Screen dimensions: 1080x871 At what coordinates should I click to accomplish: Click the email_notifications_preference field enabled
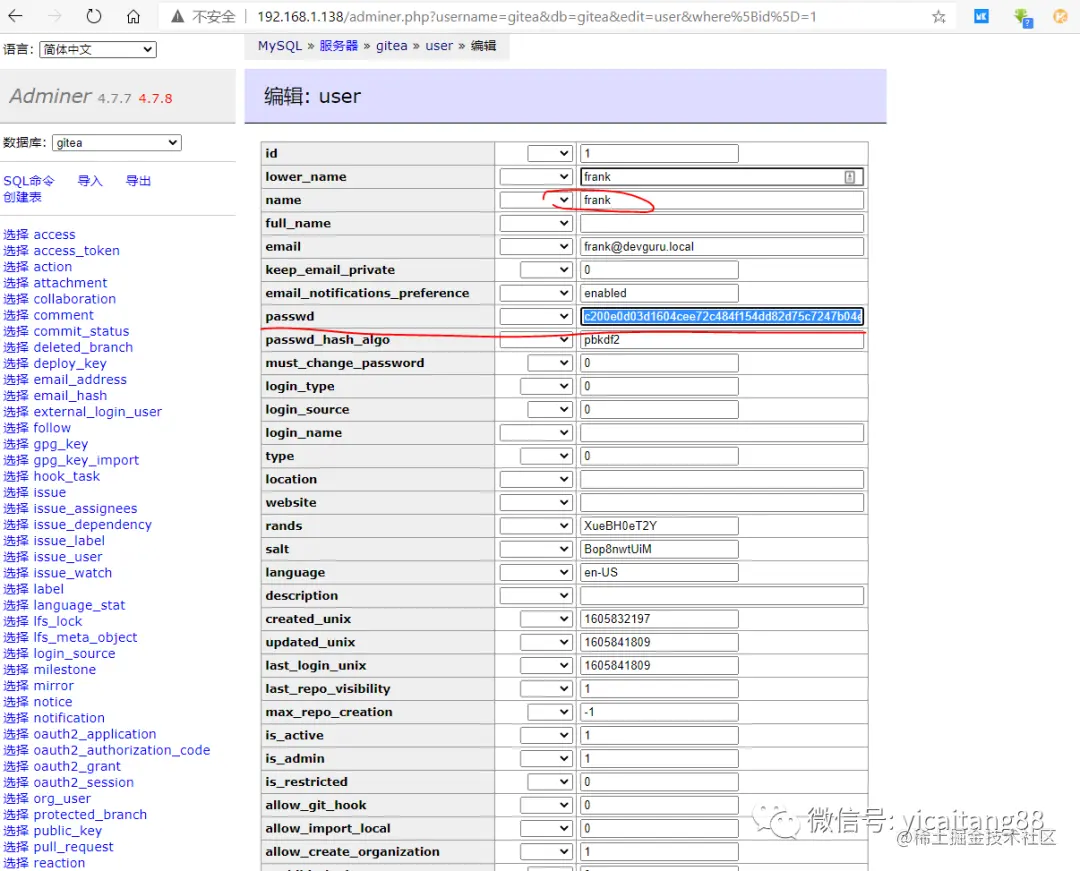[659, 293]
